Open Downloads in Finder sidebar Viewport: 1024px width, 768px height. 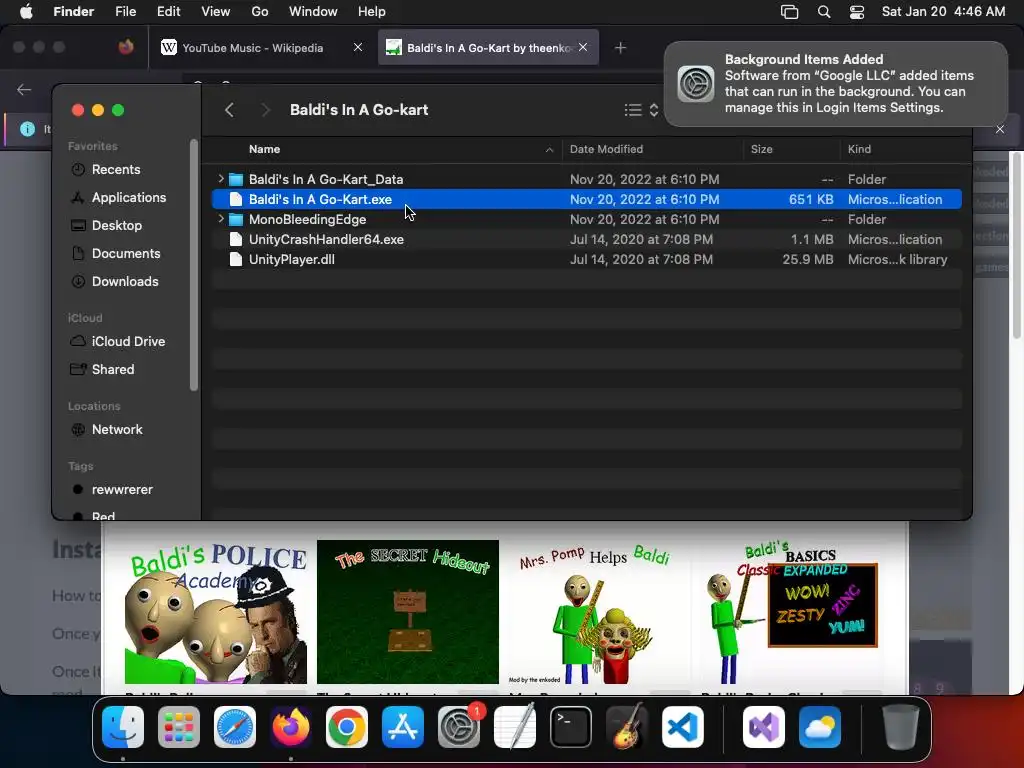point(125,282)
